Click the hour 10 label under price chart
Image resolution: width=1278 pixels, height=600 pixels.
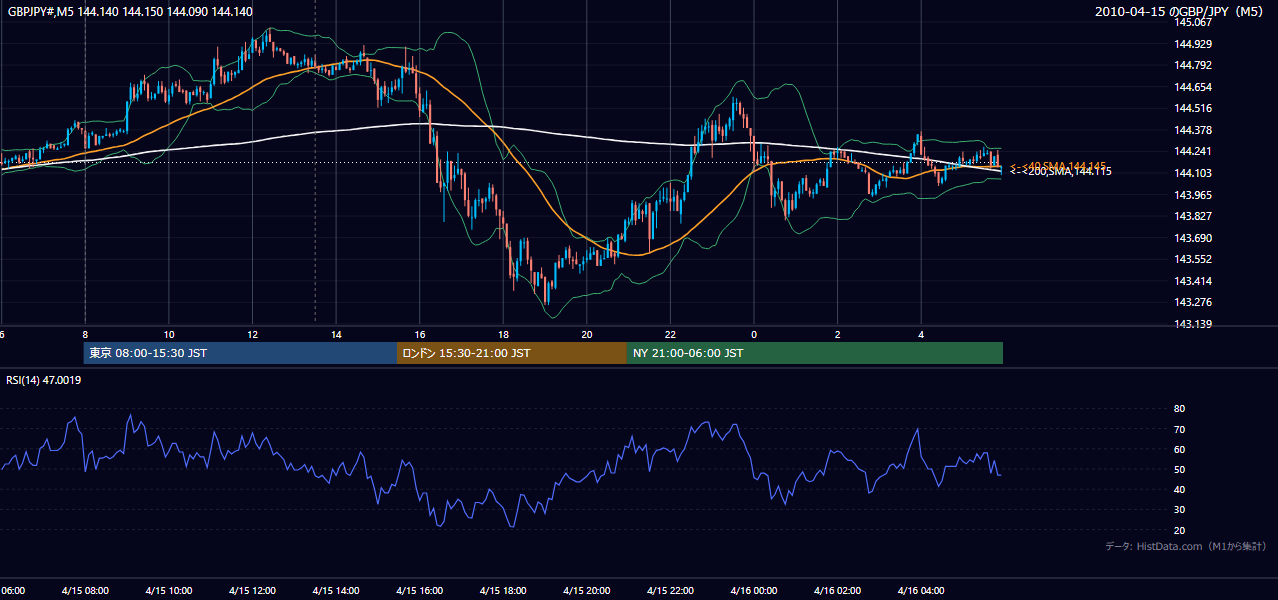coord(169,335)
